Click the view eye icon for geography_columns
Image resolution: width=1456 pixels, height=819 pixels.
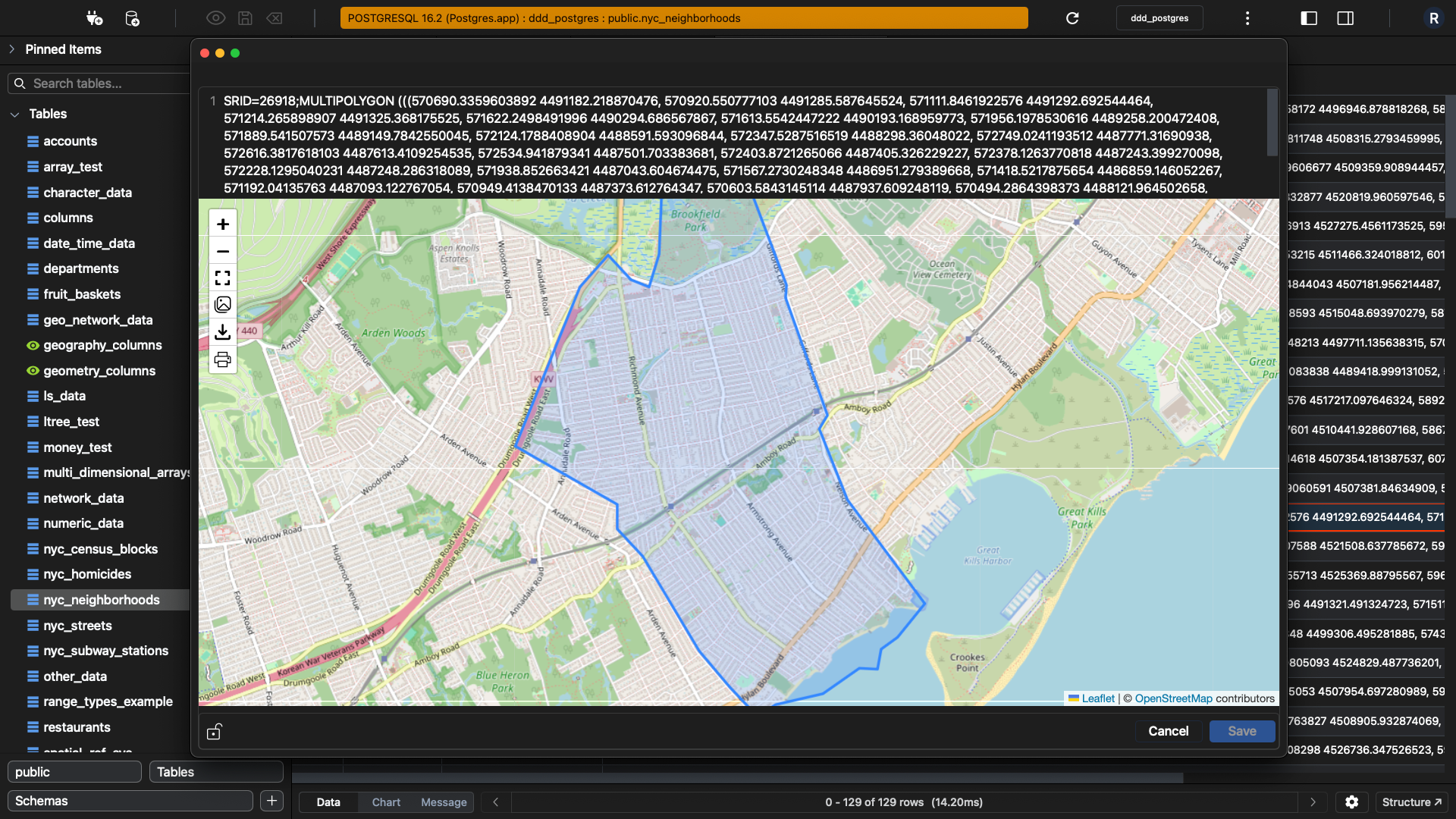(x=33, y=345)
